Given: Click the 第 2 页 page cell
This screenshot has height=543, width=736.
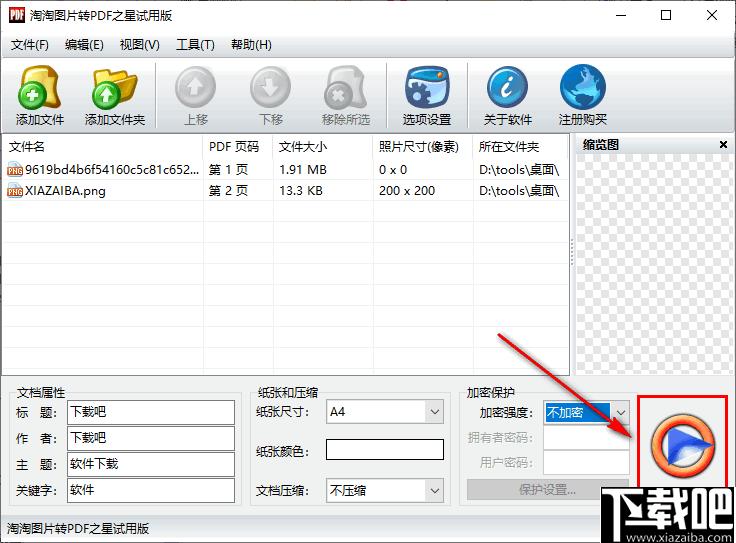Looking at the screenshot, I should pyautogui.click(x=228, y=191).
